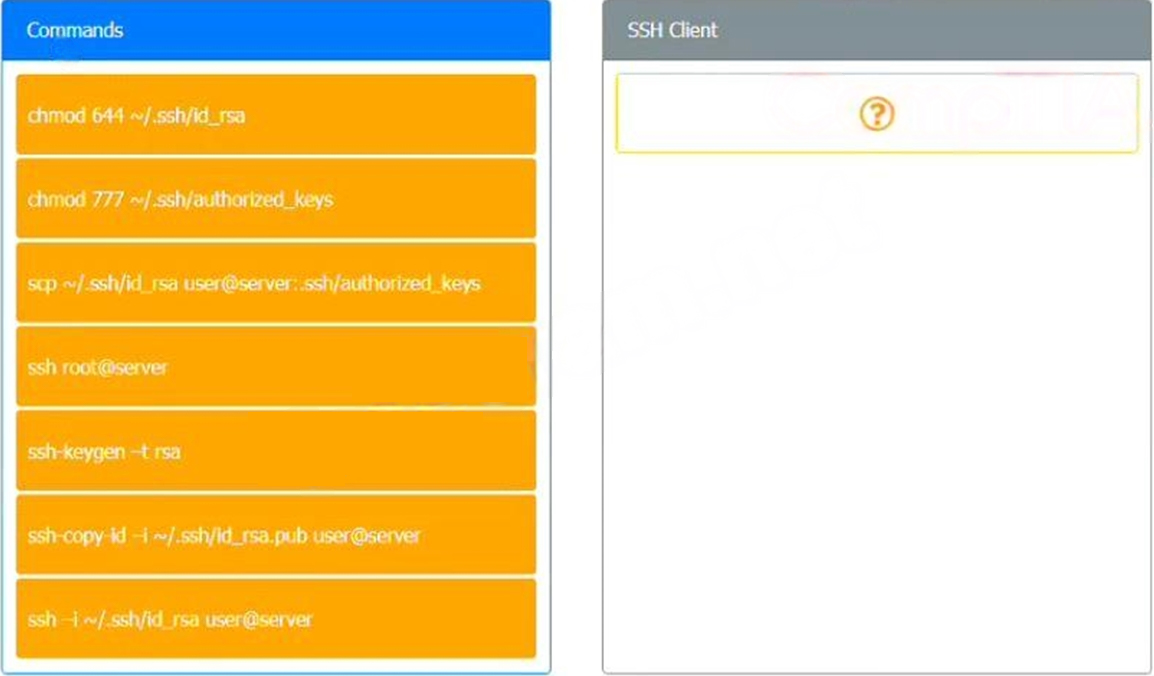Select the chmod 644 ~/.ssh/id_rsa command

click(276, 115)
